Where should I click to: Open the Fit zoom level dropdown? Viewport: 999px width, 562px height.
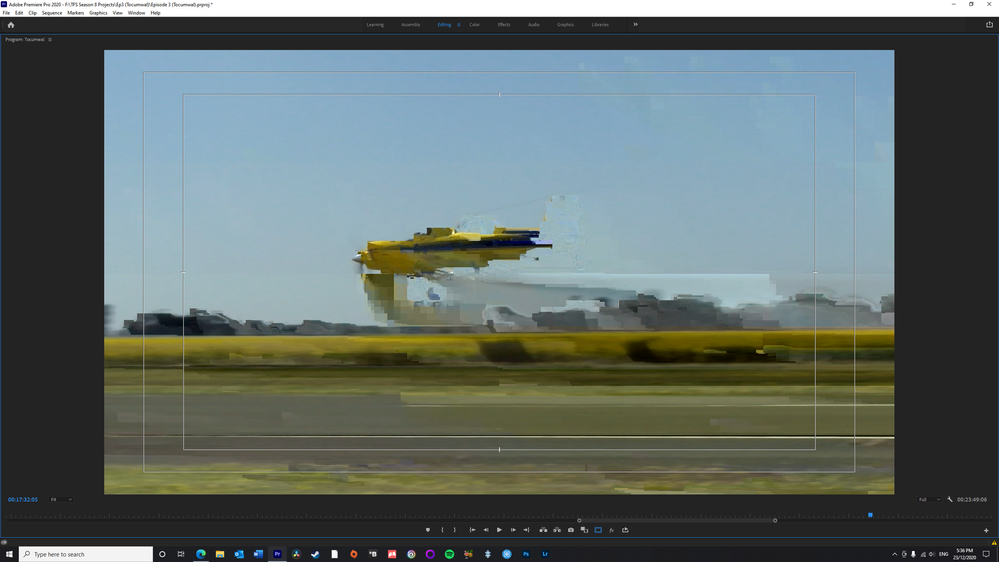pos(61,499)
